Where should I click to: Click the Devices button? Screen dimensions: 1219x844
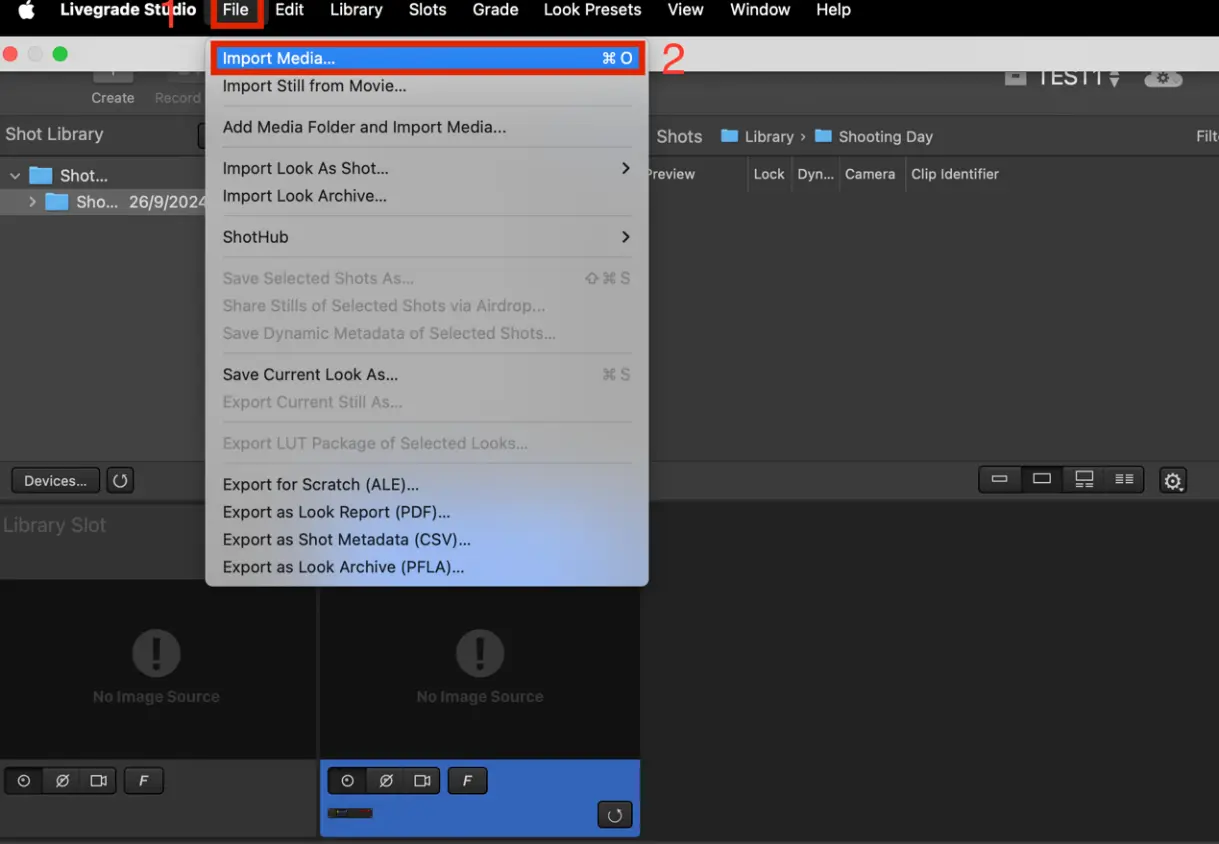(55, 481)
